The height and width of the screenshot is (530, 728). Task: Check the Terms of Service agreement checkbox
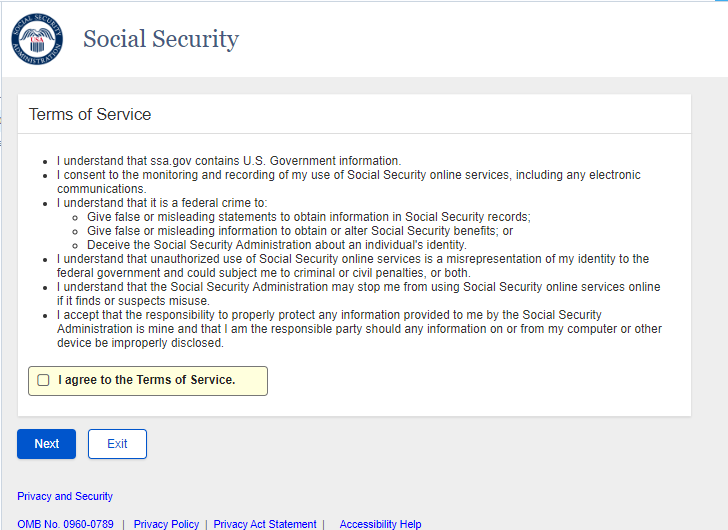[43, 380]
